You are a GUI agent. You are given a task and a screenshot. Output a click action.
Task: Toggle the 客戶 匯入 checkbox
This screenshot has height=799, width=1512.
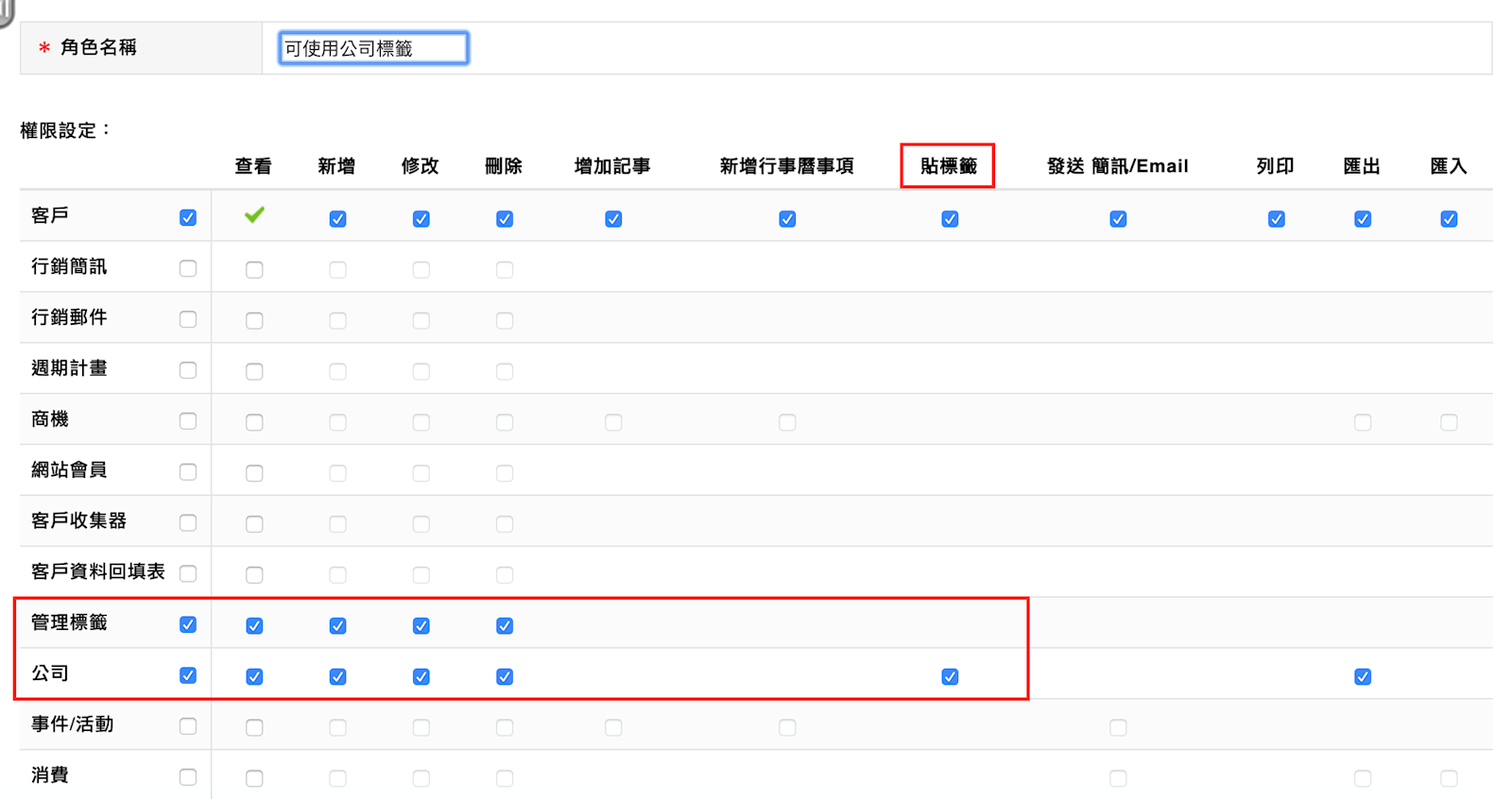point(1449,219)
